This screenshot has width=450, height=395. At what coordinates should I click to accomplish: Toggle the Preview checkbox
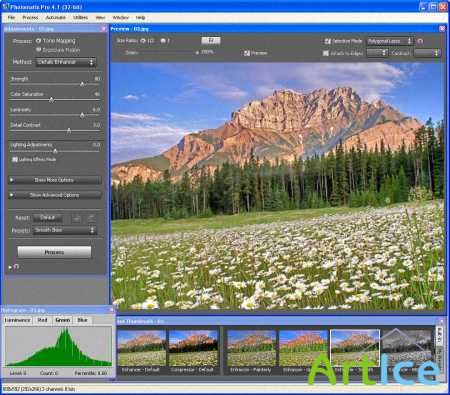tap(247, 53)
